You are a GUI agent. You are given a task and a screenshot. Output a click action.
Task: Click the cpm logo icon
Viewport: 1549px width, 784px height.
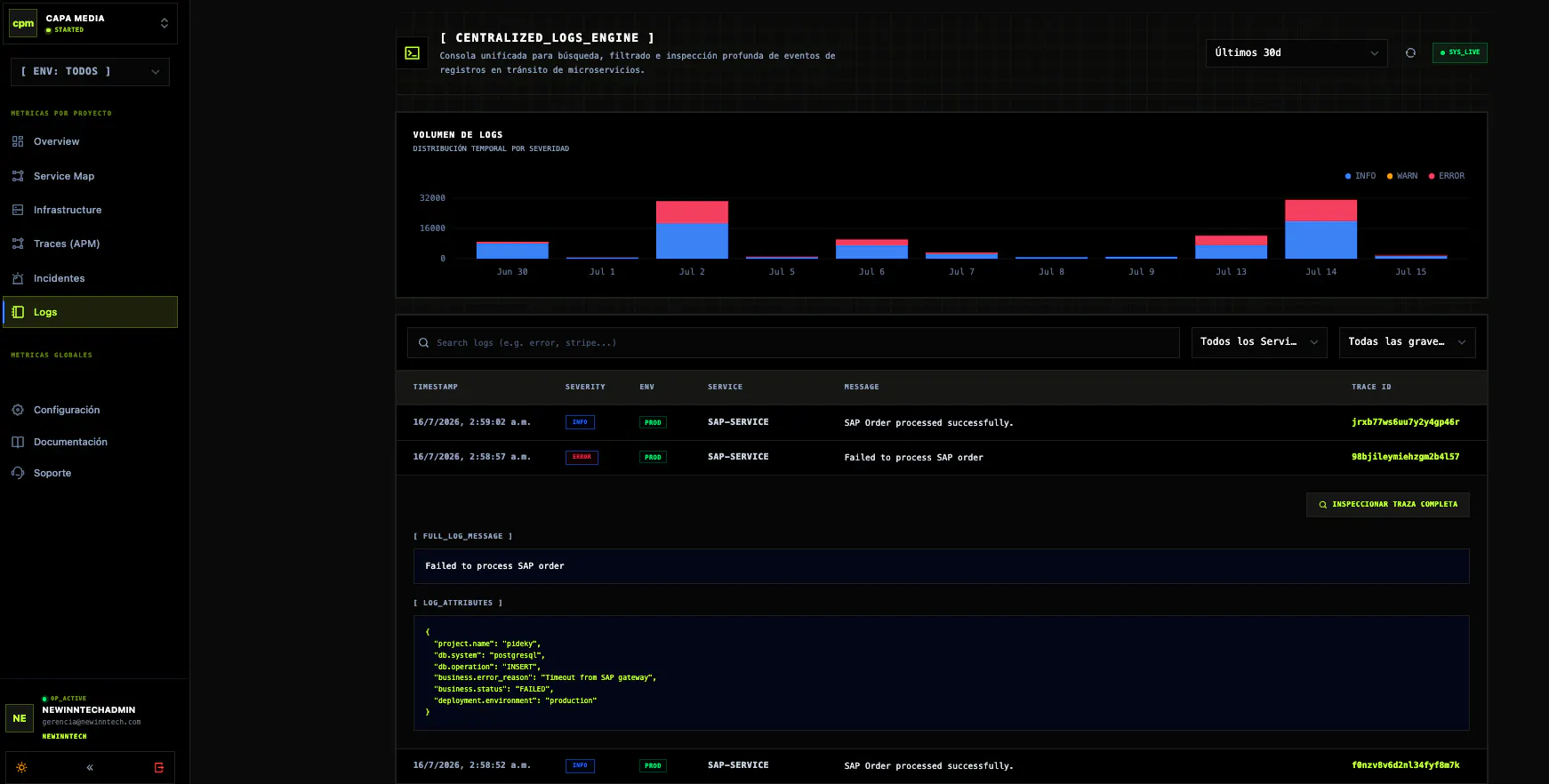click(x=23, y=24)
